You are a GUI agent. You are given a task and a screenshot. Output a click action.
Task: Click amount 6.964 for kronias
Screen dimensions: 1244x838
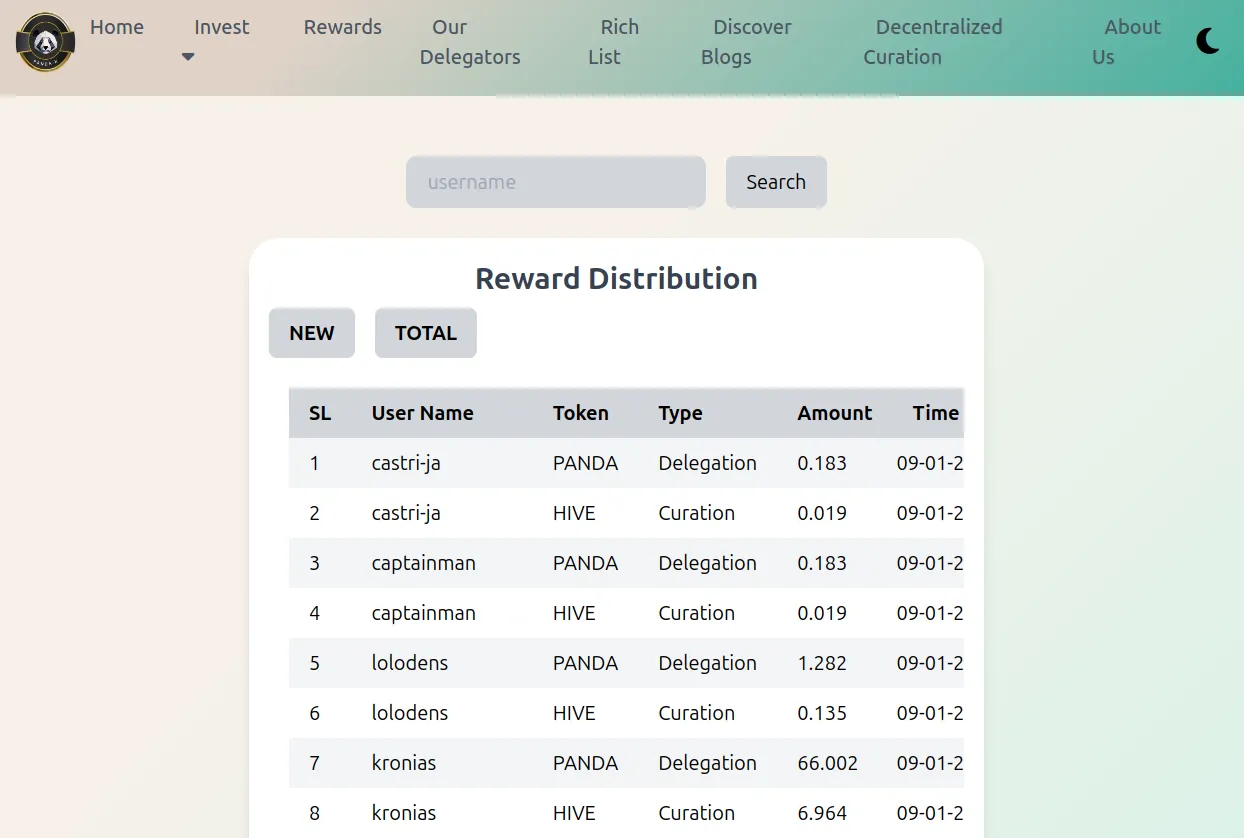(x=822, y=813)
